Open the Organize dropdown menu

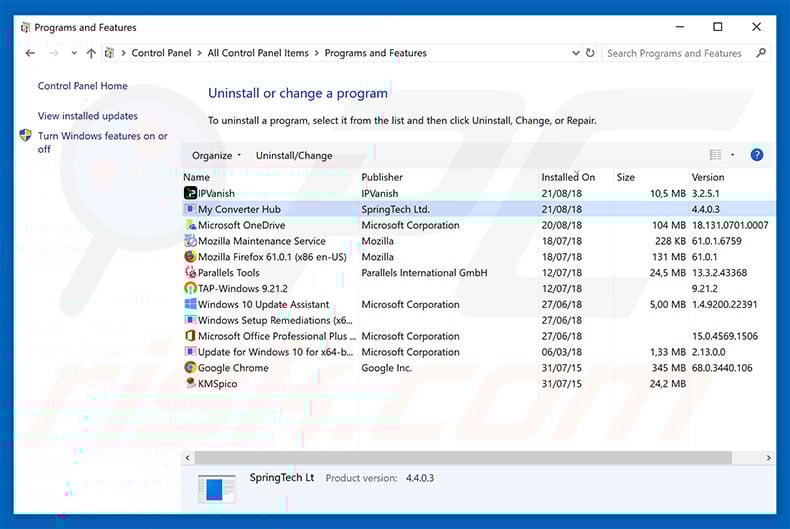(x=217, y=156)
